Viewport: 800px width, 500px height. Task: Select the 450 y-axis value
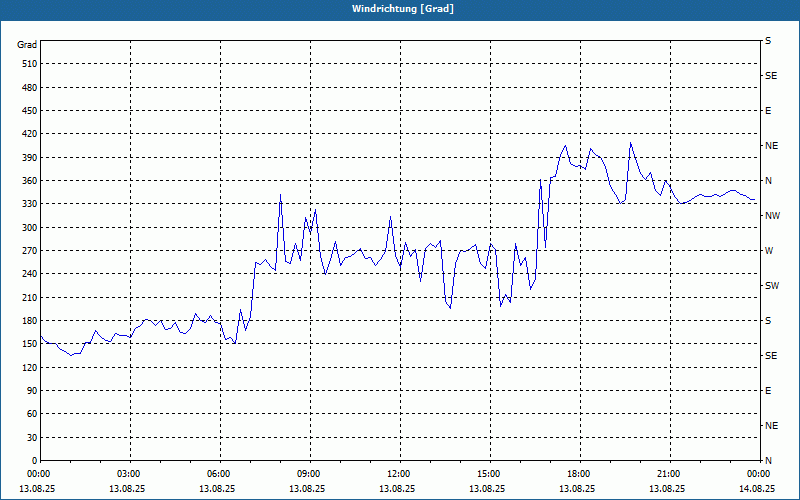30,111
